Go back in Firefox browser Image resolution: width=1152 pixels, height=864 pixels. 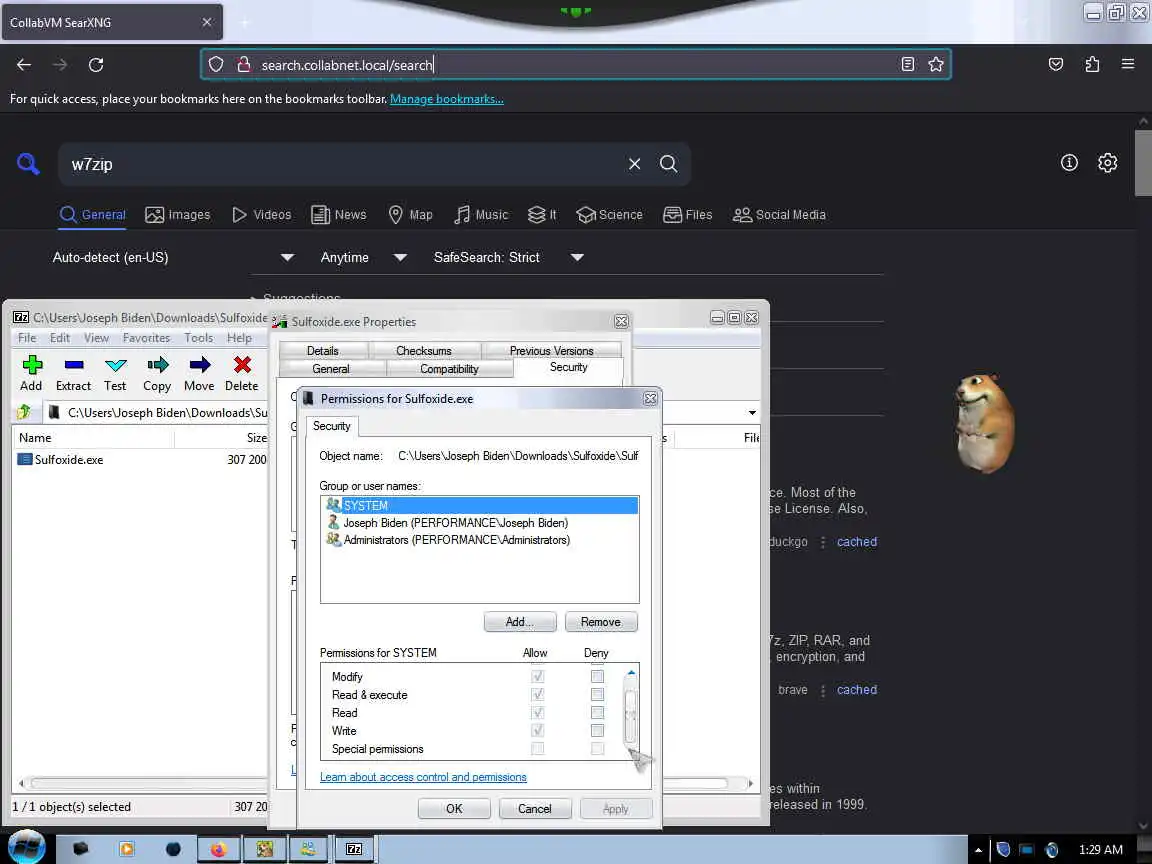24,65
